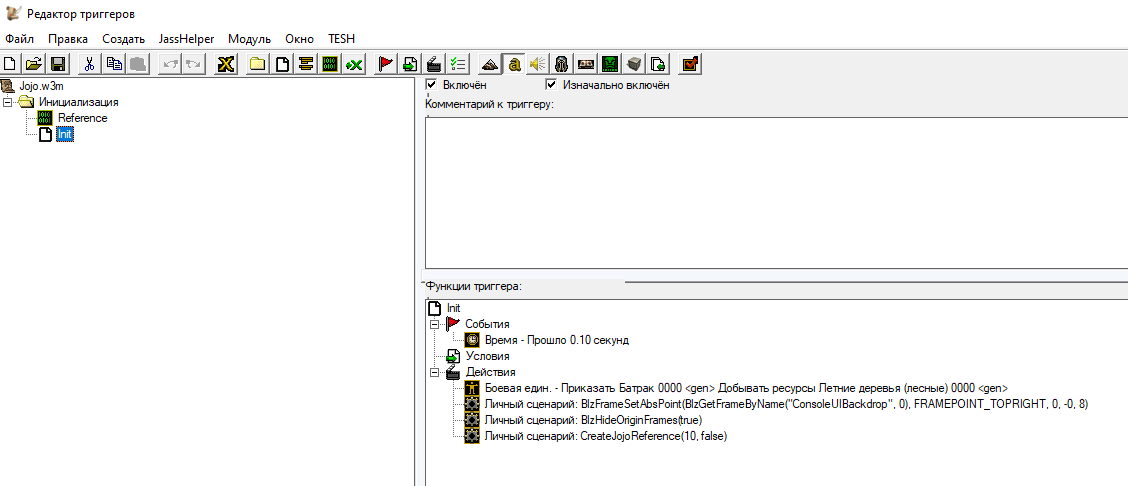The height and width of the screenshot is (486, 1128).
Task: Click the New Map toolbar icon
Action: [x=10, y=64]
